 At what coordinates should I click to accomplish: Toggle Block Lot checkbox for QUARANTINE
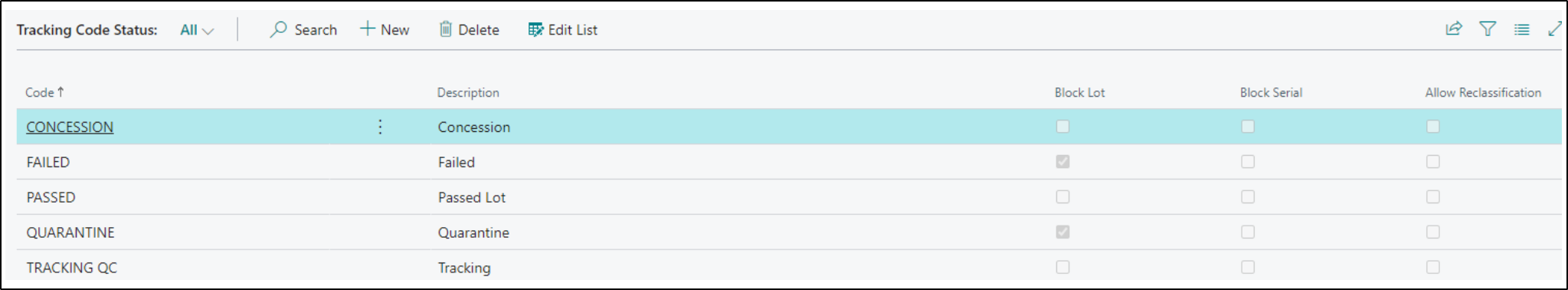coord(1062,232)
